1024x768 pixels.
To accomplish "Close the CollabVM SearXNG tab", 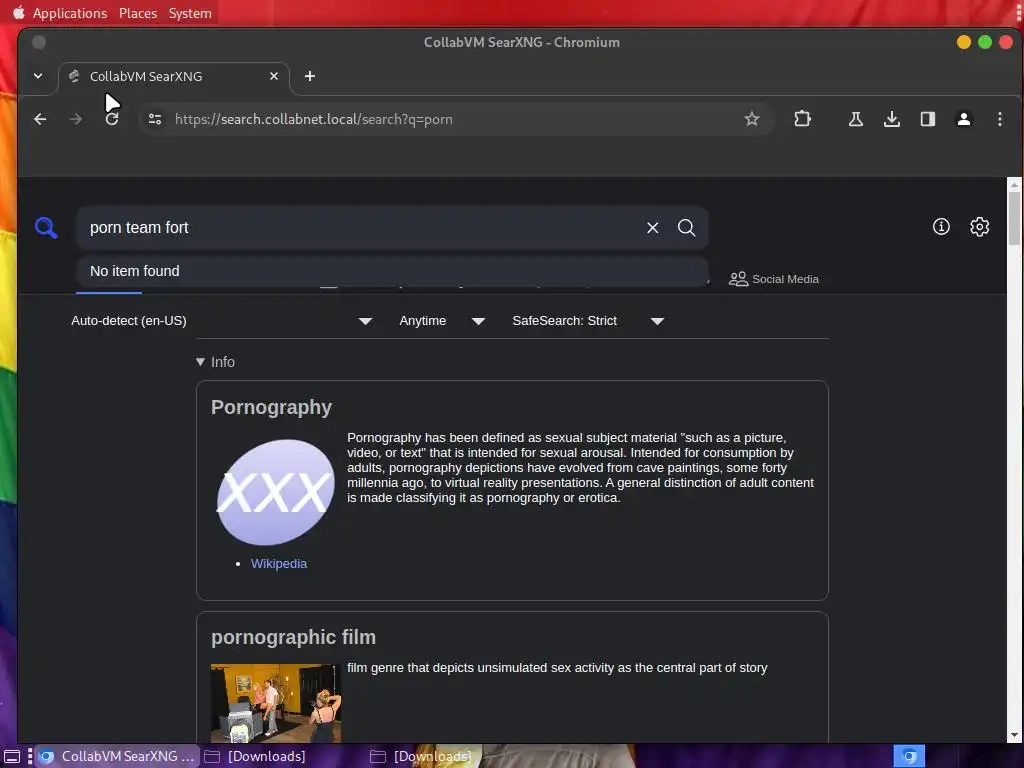I will pos(274,76).
